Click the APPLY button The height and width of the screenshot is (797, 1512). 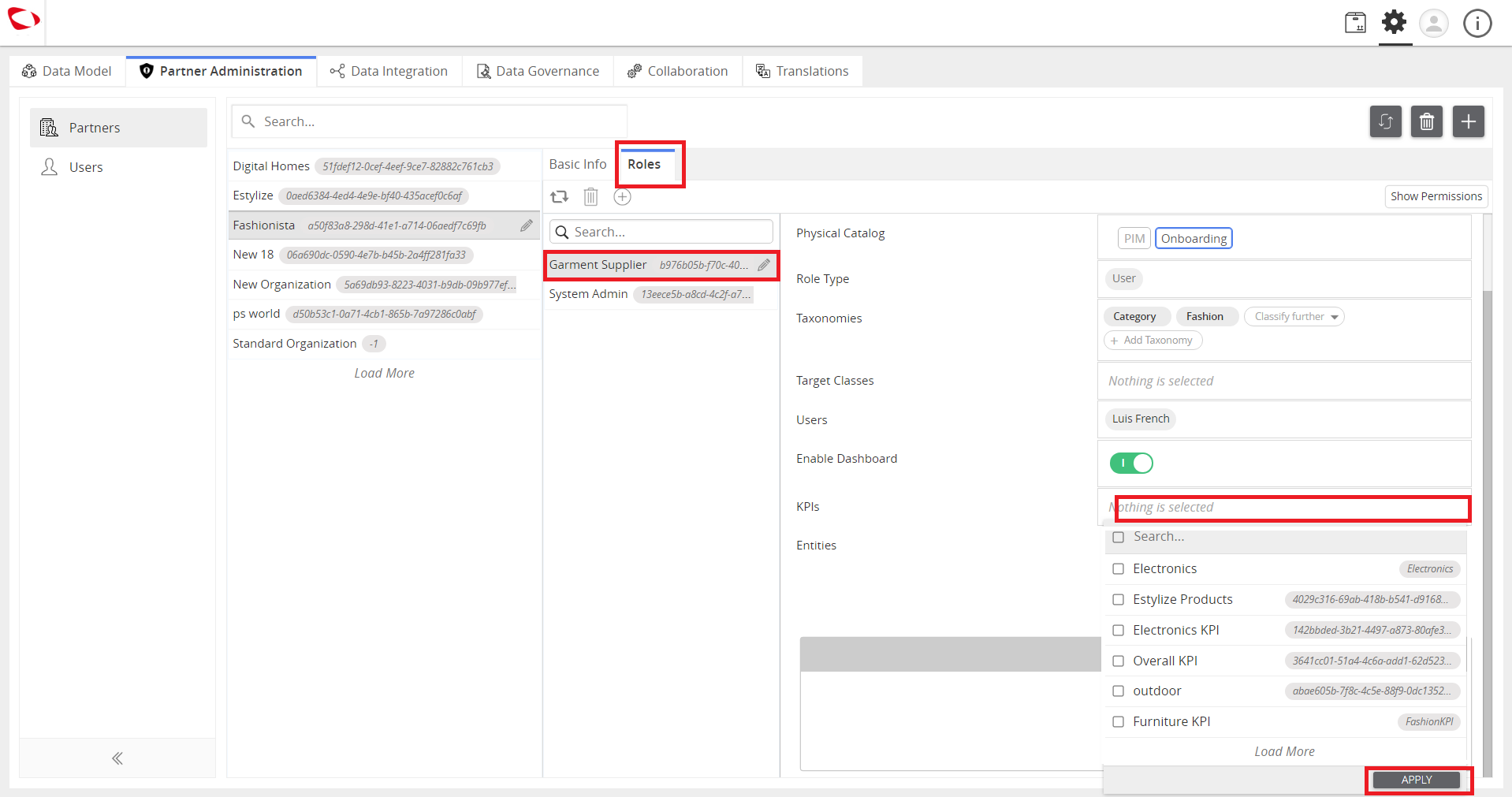coord(1417,780)
